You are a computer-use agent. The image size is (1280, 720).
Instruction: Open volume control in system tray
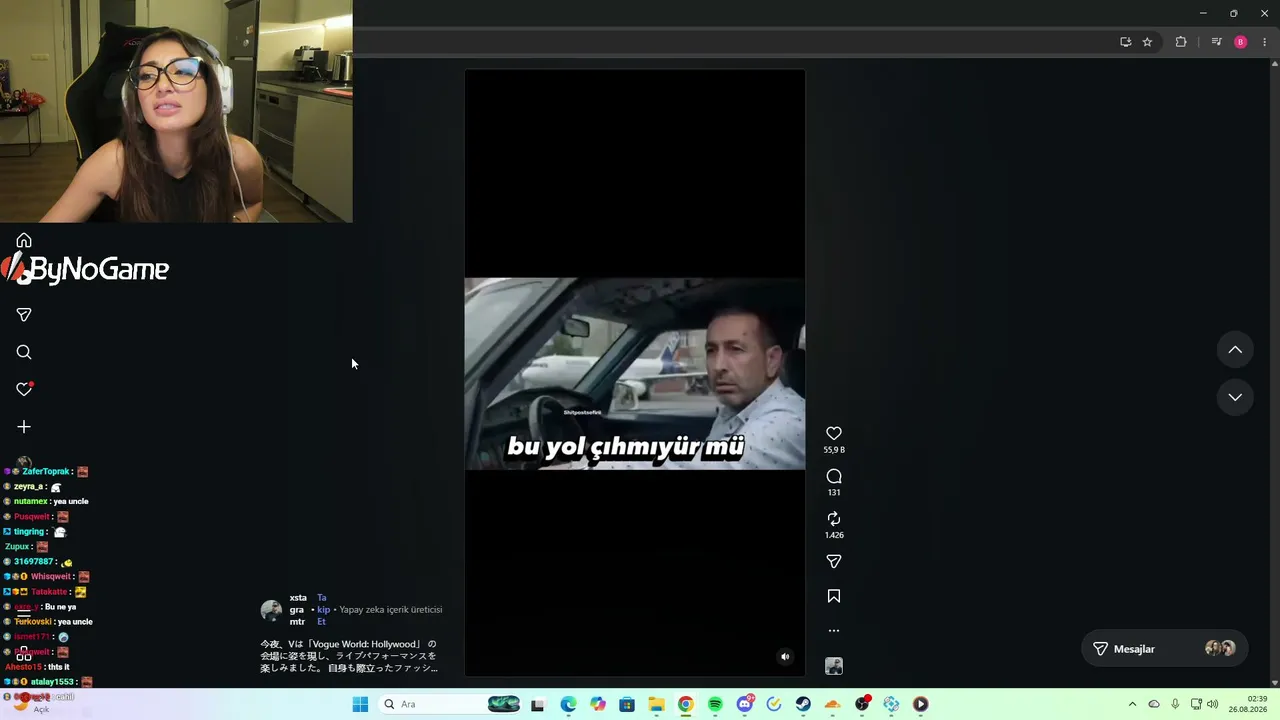1213,704
